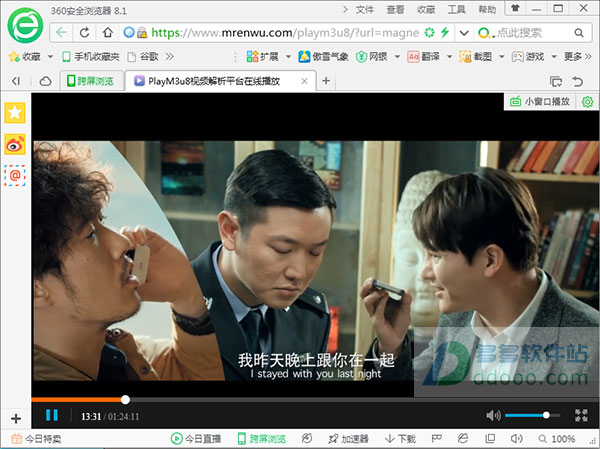Open sidebar Weibo icon
This screenshot has width=600, height=449.
[x=15, y=144]
